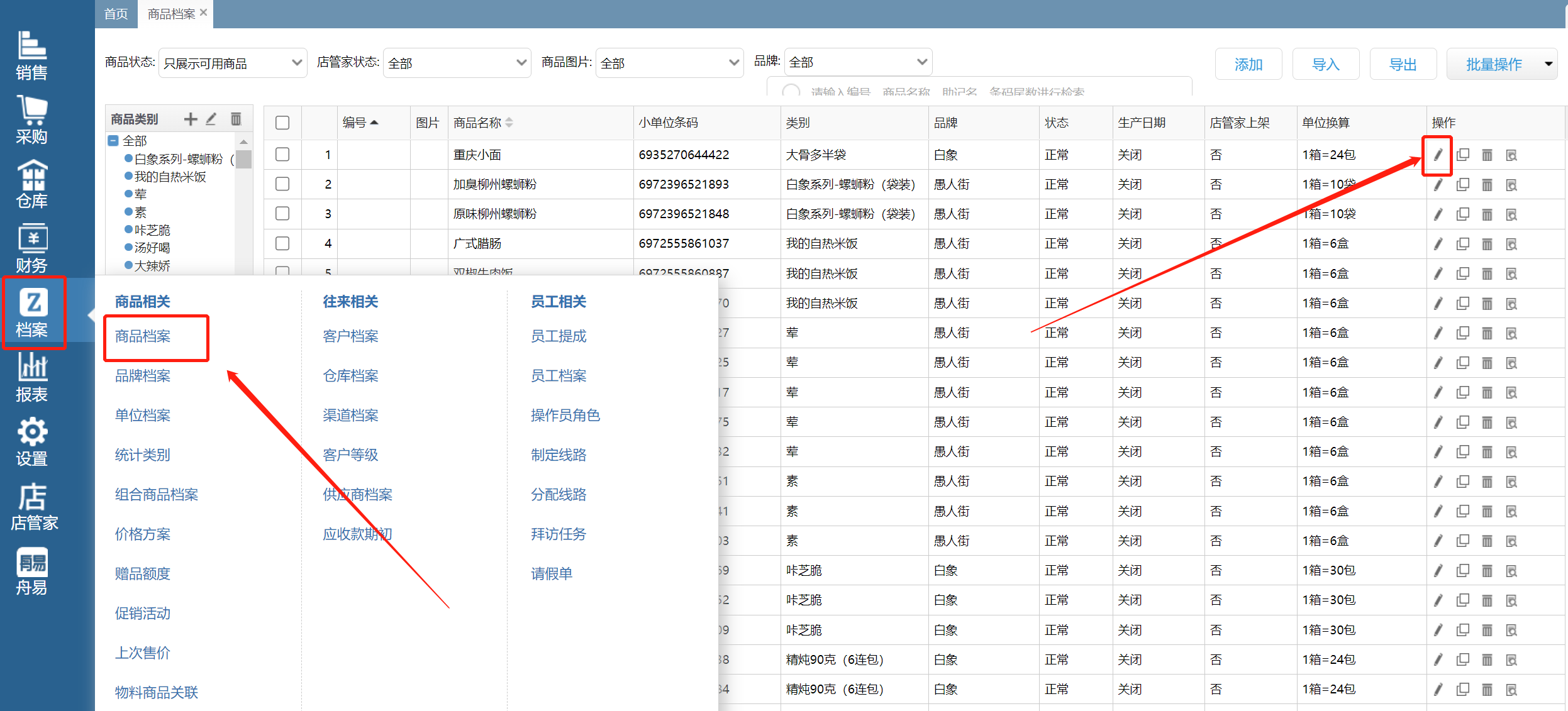The width and height of the screenshot is (1568, 711).
Task: Switch to the 首页 tab
Action: (x=116, y=14)
